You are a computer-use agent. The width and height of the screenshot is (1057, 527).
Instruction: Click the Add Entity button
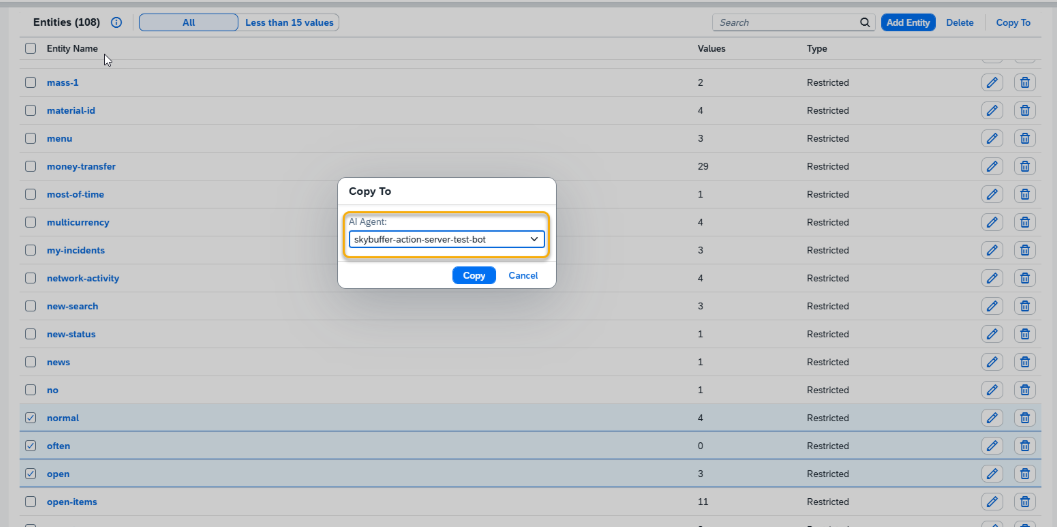908,23
